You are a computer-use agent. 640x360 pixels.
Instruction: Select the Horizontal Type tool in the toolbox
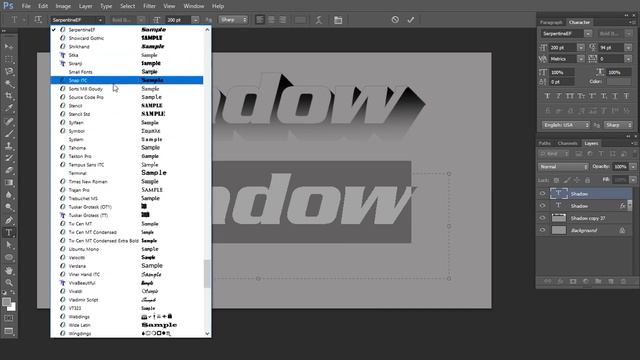pyautogui.click(x=9, y=233)
